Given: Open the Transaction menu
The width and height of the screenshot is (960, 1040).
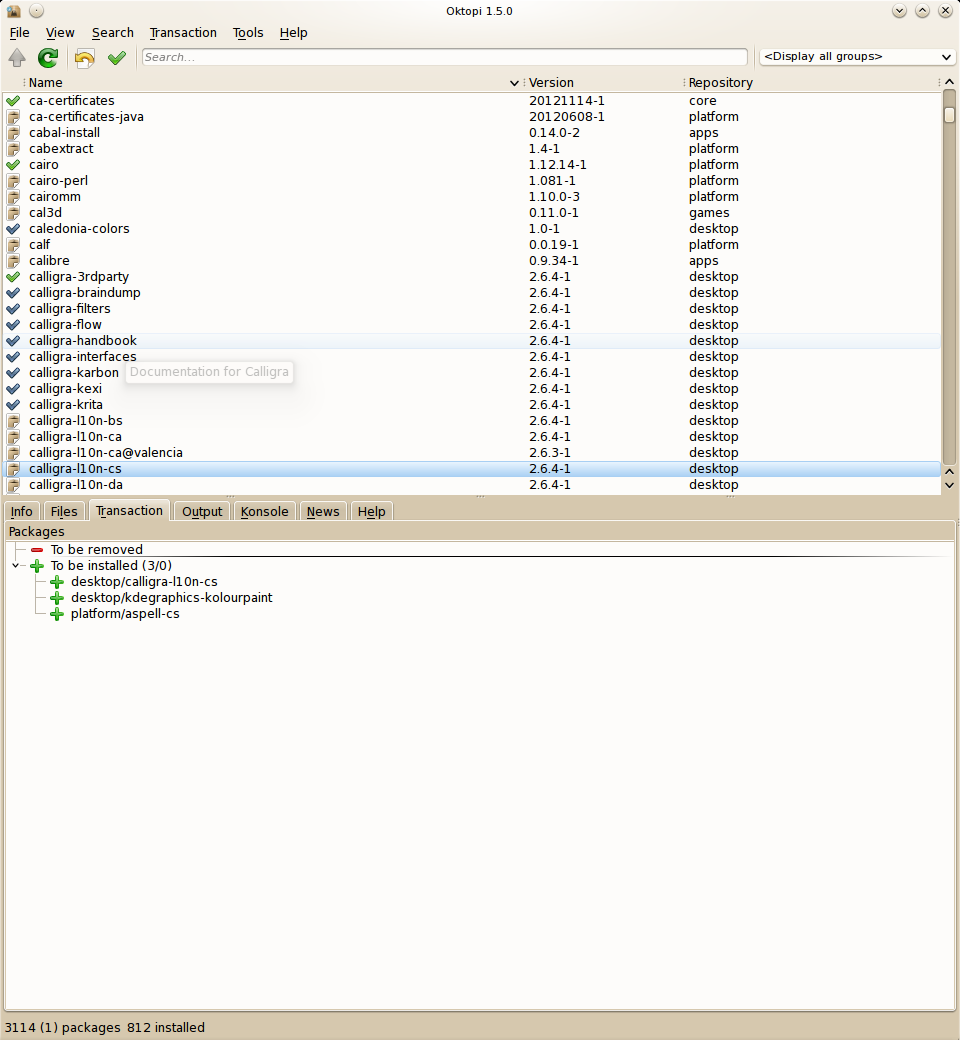Looking at the screenshot, I should coord(183,32).
